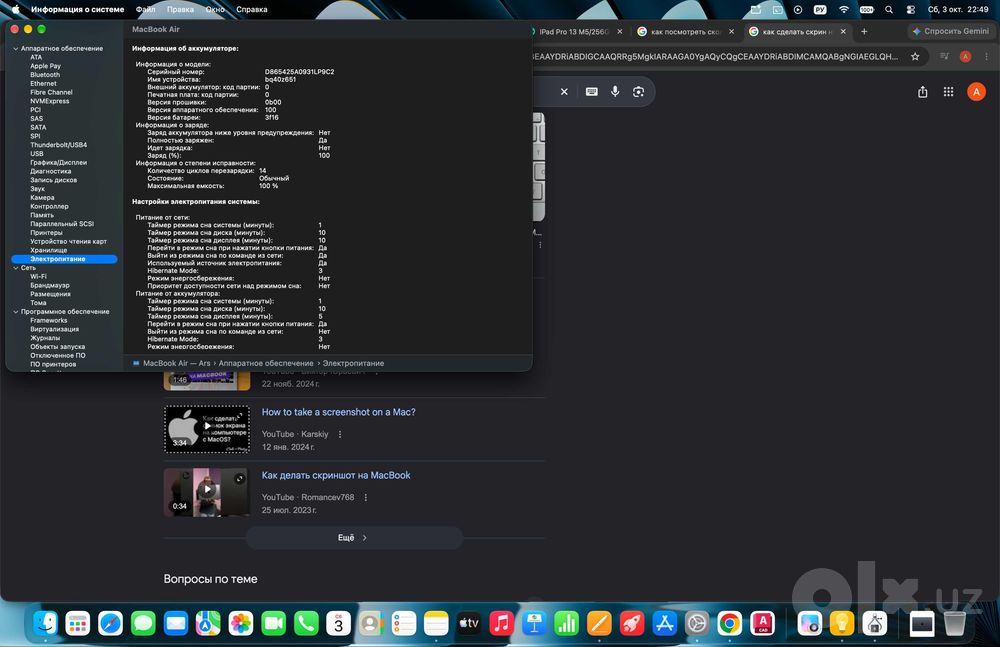Select Thunderbolt/USB4 in sidebar

(x=59, y=145)
